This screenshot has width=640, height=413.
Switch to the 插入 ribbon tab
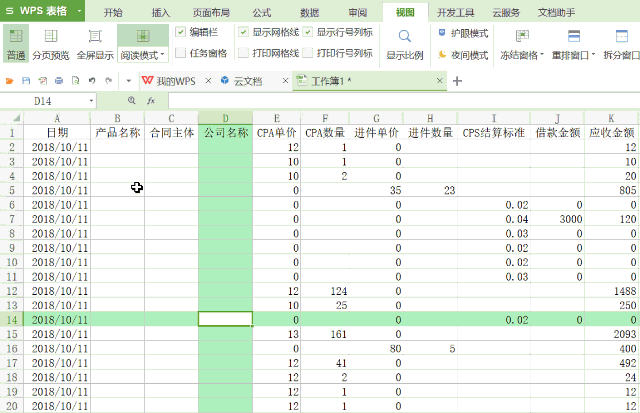coord(160,13)
